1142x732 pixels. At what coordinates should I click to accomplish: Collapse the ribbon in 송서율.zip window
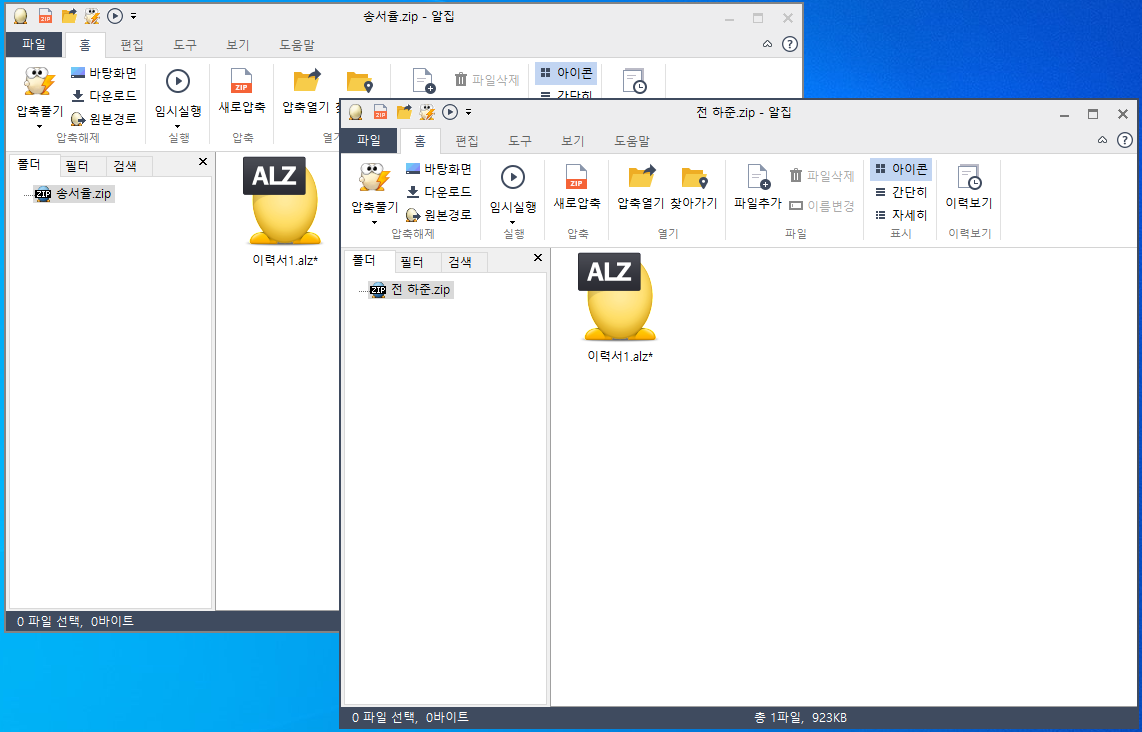tap(767, 44)
